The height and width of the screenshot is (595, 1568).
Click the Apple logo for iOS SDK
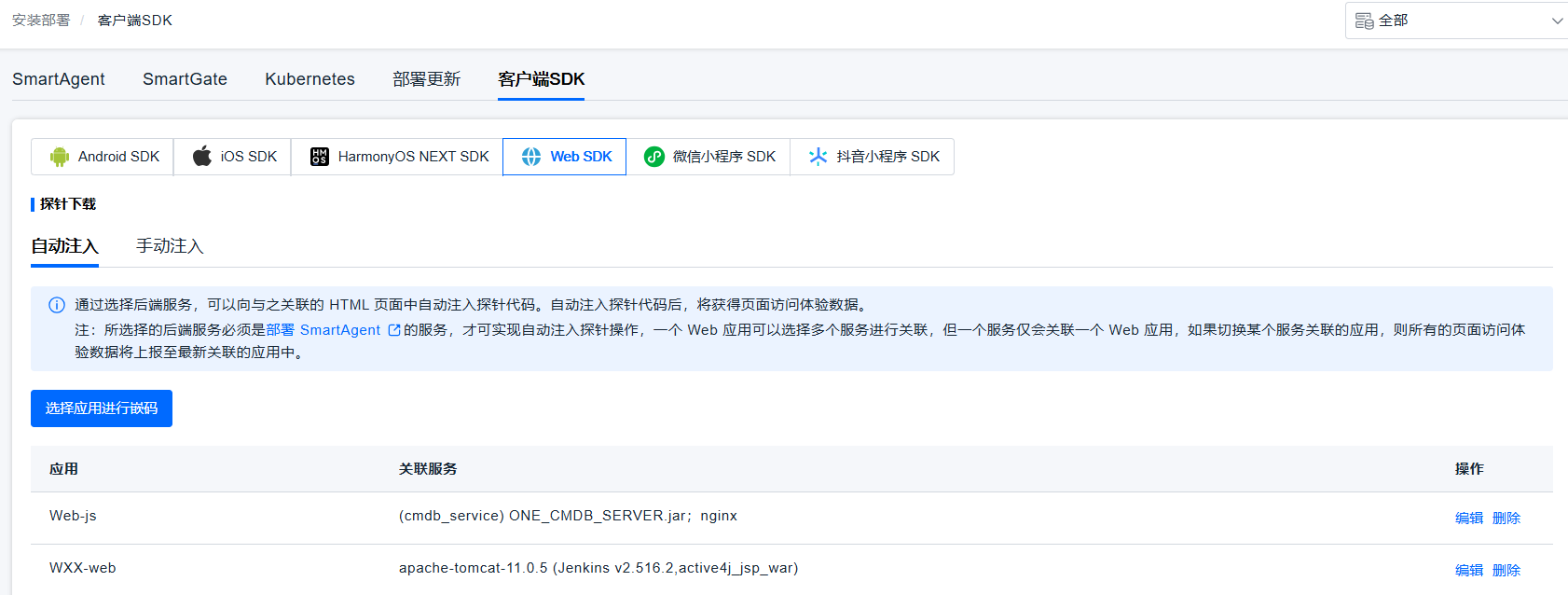(x=202, y=156)
